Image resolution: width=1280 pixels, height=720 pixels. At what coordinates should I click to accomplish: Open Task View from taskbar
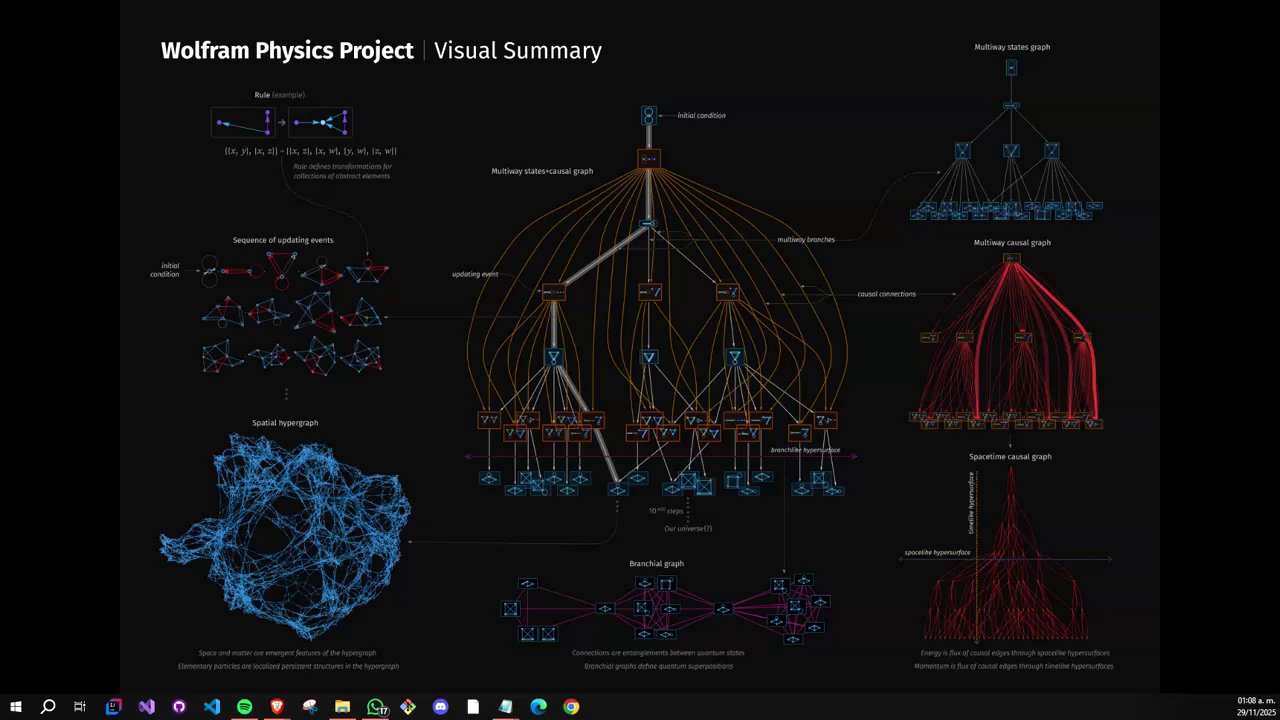pos(80,707)
